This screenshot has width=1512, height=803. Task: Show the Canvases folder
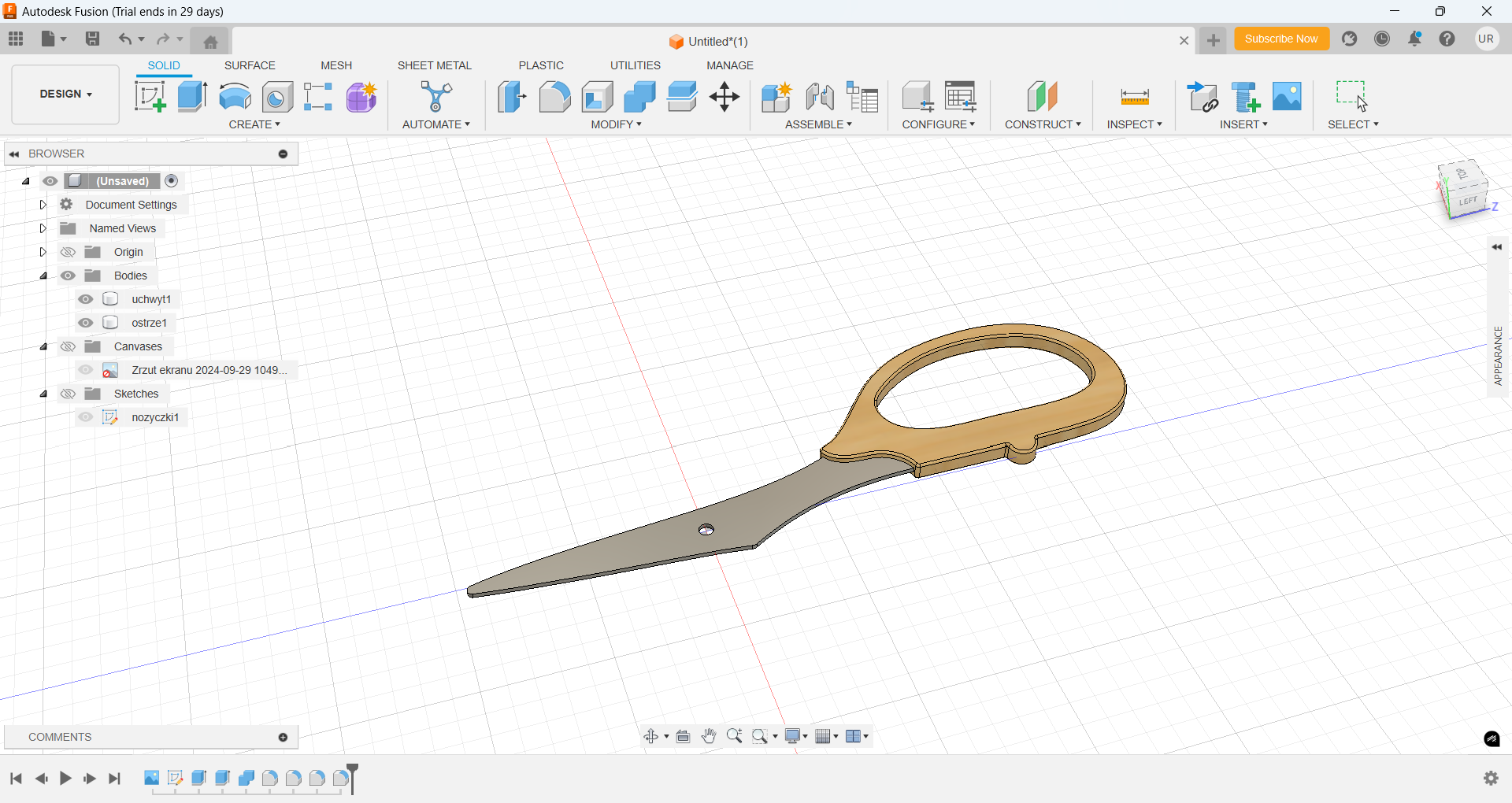click(69, 346)
